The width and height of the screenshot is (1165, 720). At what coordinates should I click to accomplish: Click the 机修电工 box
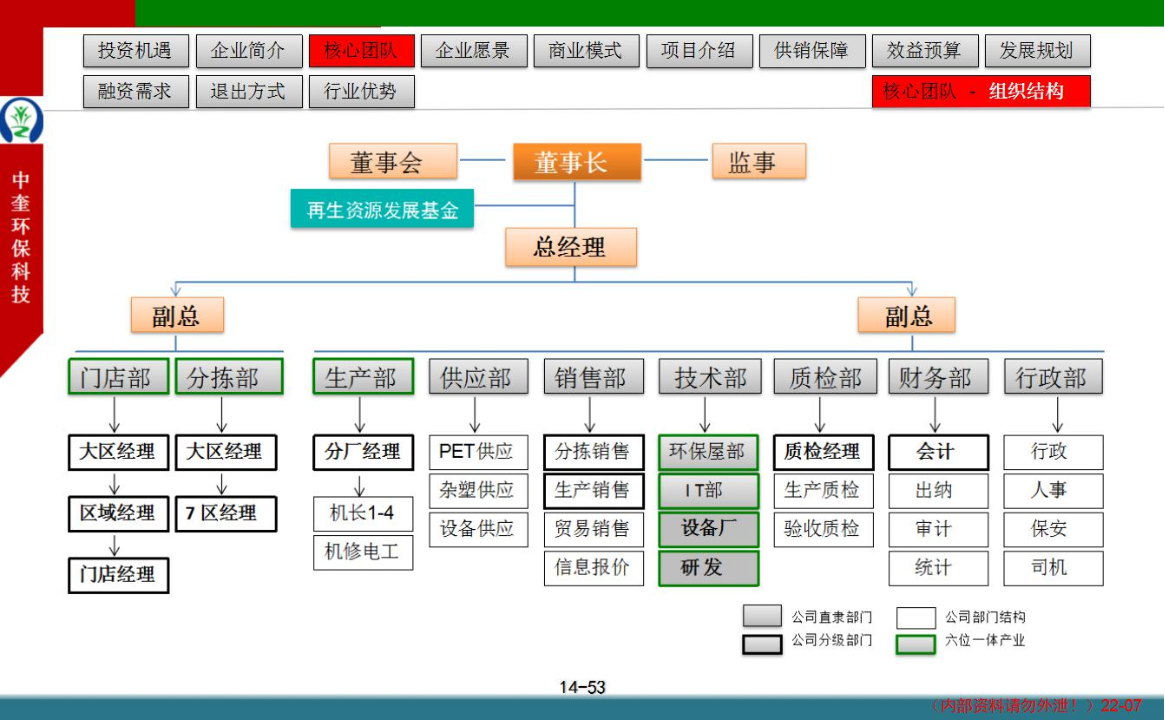[x=363, y=552]
